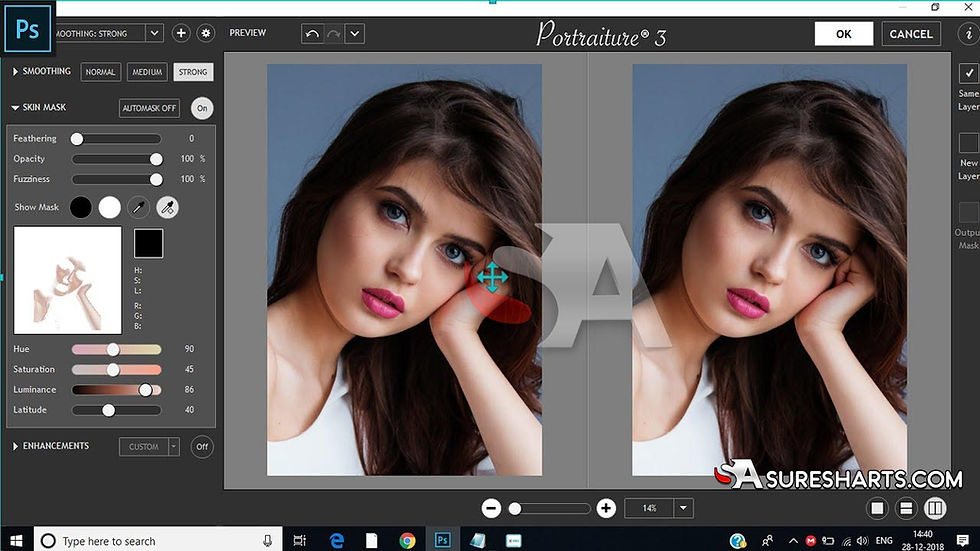Click the Photoshop taskbar icon
Image resolution: width=980 pixels, height=551 pixels.
442,540
